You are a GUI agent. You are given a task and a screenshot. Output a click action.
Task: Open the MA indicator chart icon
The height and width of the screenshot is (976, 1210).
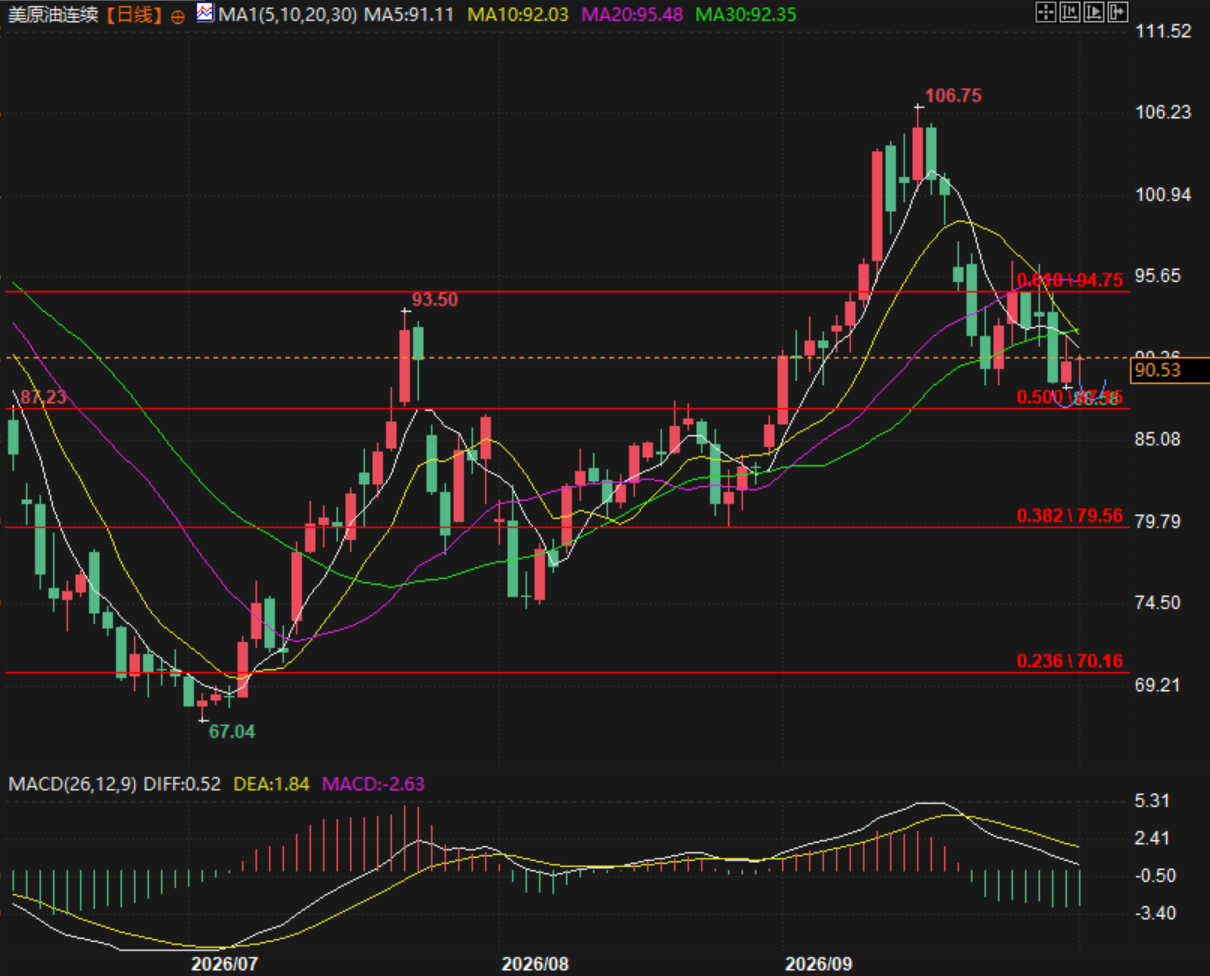point(205,14)
